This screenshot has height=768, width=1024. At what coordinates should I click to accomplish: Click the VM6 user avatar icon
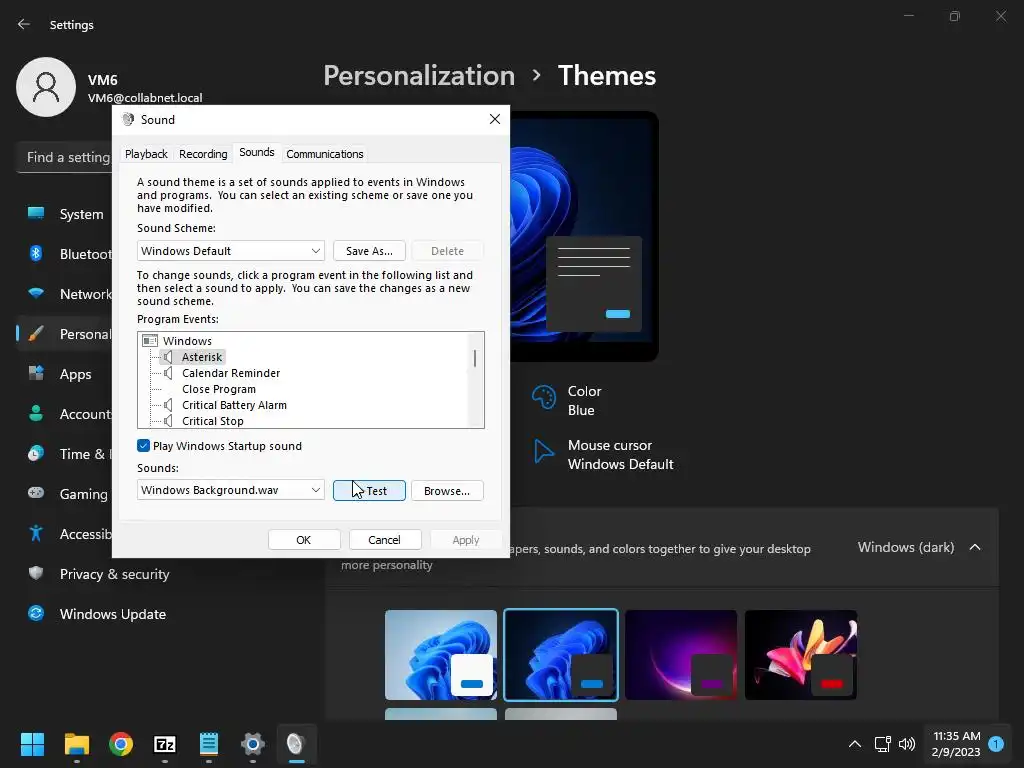tap(46, 87)
